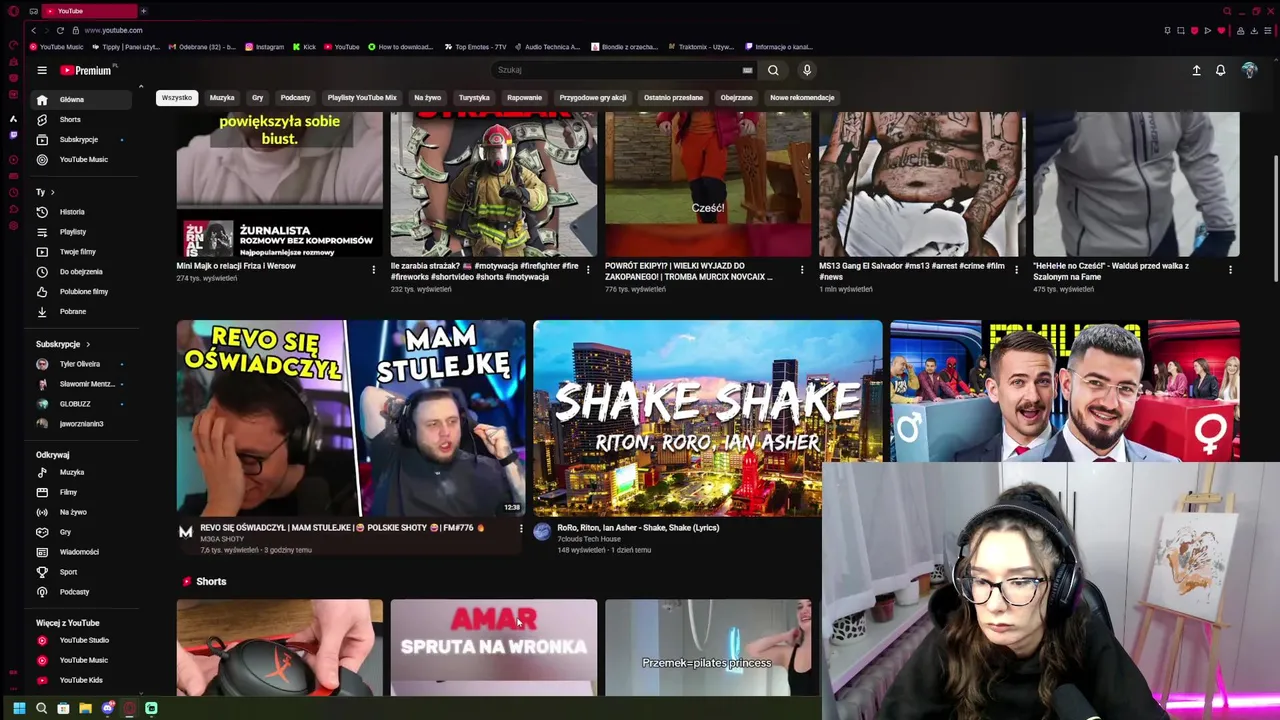This screenshot has height=720, width=1280.
Task: Select the Turystyka filter chip
Action: [x=474, y=98]
